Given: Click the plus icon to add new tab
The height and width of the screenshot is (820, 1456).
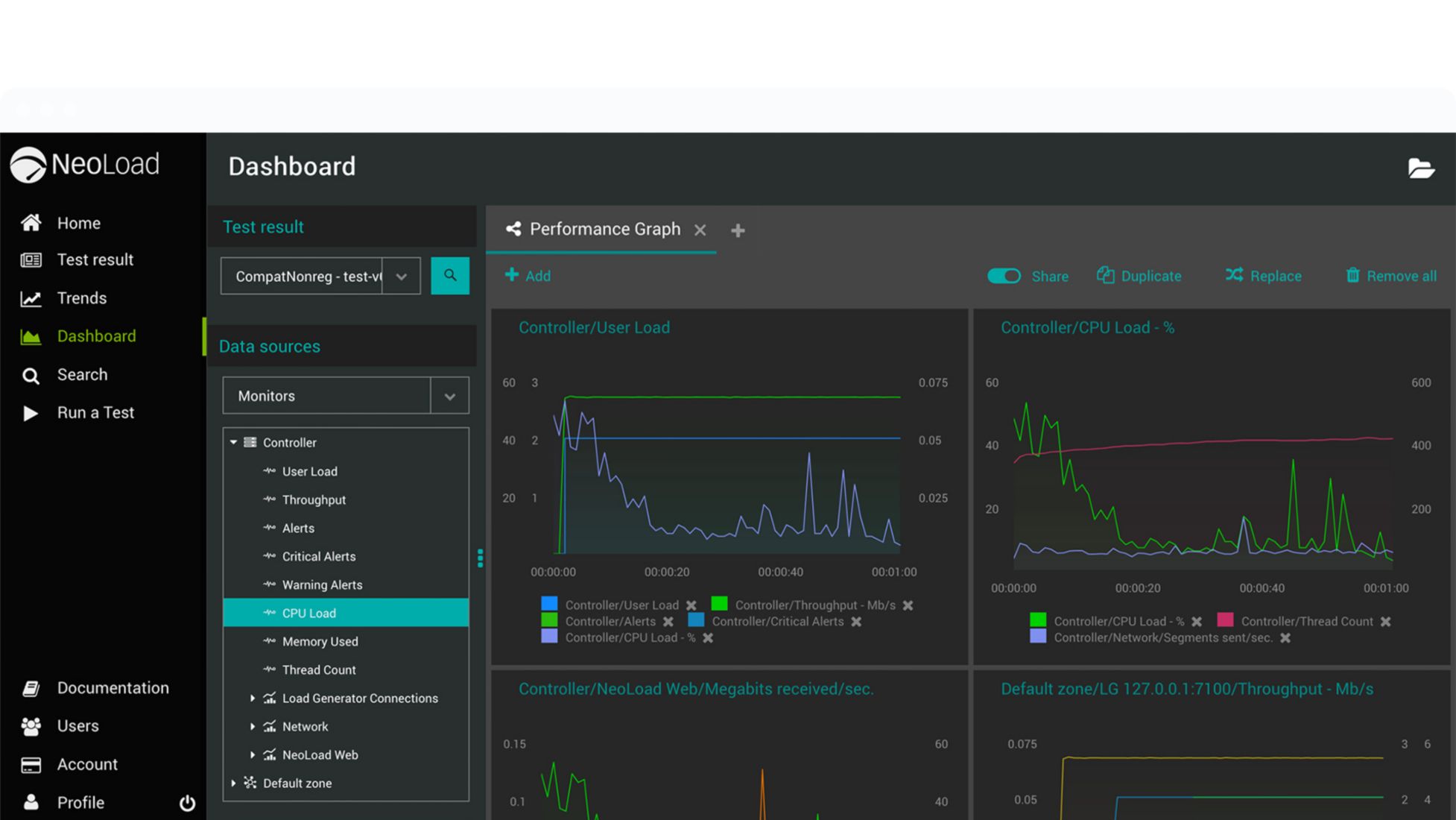Looking at the screenshot, I should coord(738,230).
